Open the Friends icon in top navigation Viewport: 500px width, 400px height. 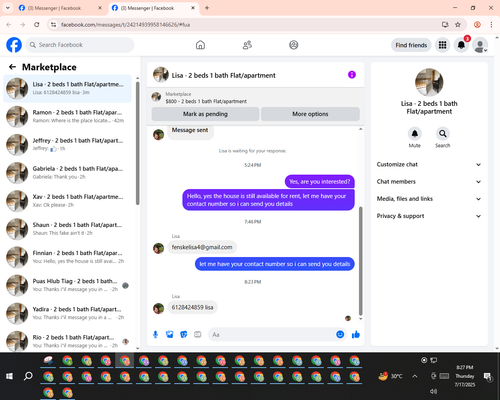pyautogui.click(x=247, y=45)
